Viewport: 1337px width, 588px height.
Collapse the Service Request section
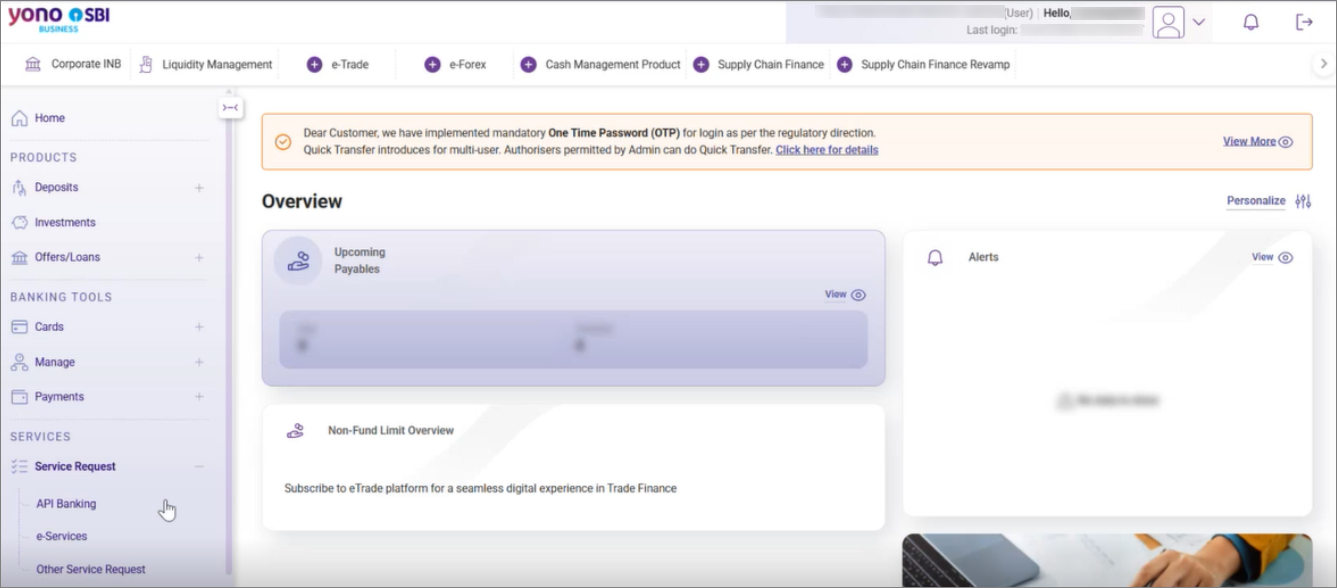click(x=199, y=466)
